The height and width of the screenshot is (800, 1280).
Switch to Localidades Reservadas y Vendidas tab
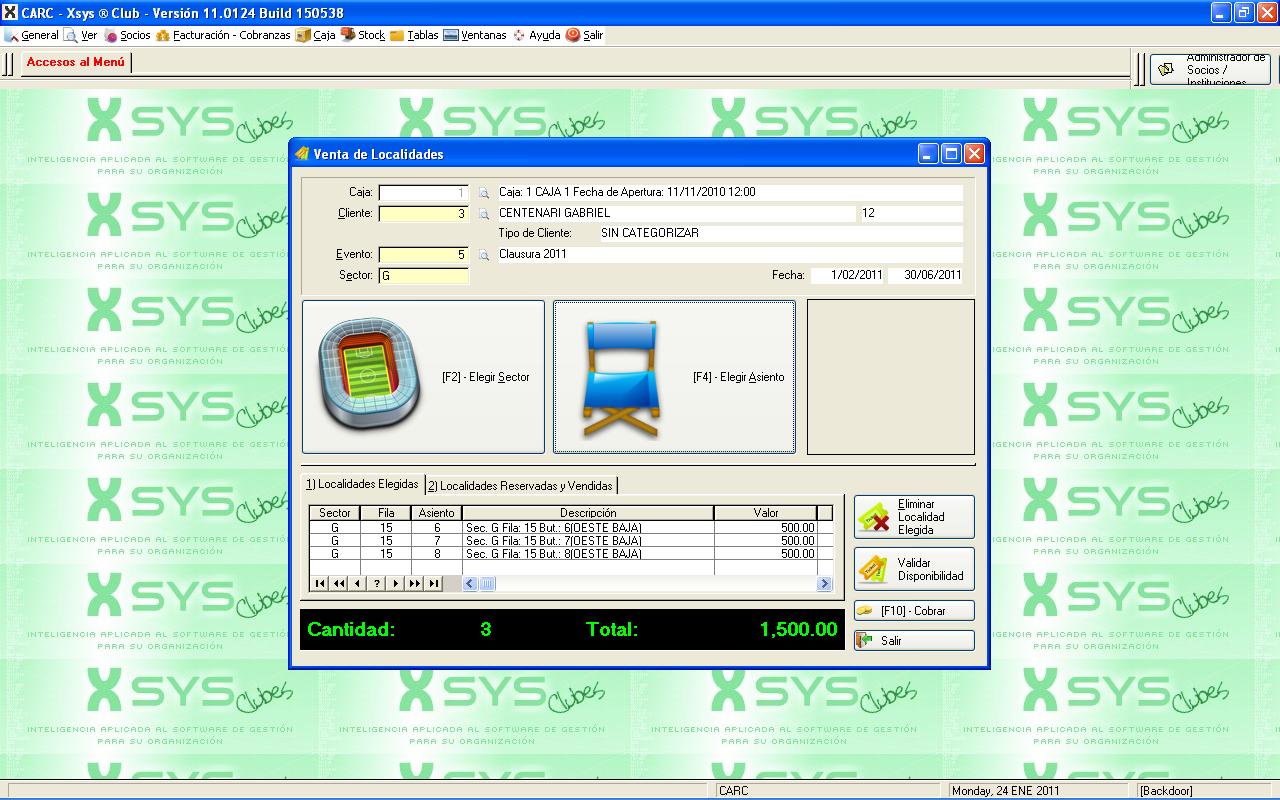[x=520, y=486]
